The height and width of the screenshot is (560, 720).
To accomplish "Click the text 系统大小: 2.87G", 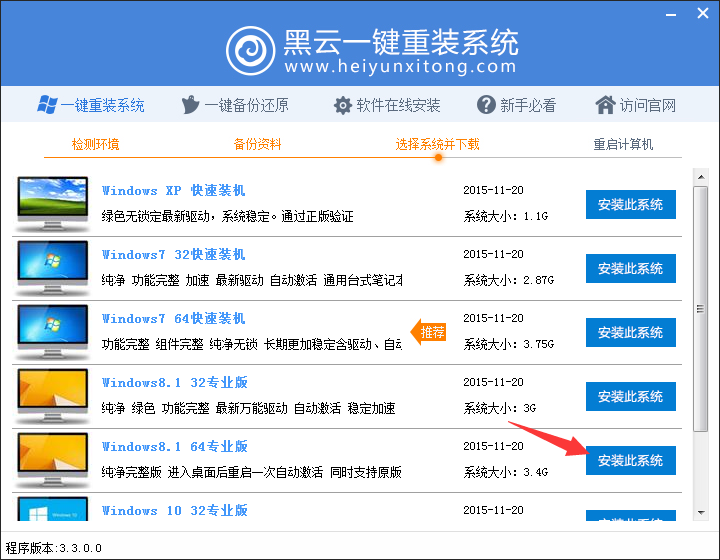I will pyautogui.click(x=508, y=280).
